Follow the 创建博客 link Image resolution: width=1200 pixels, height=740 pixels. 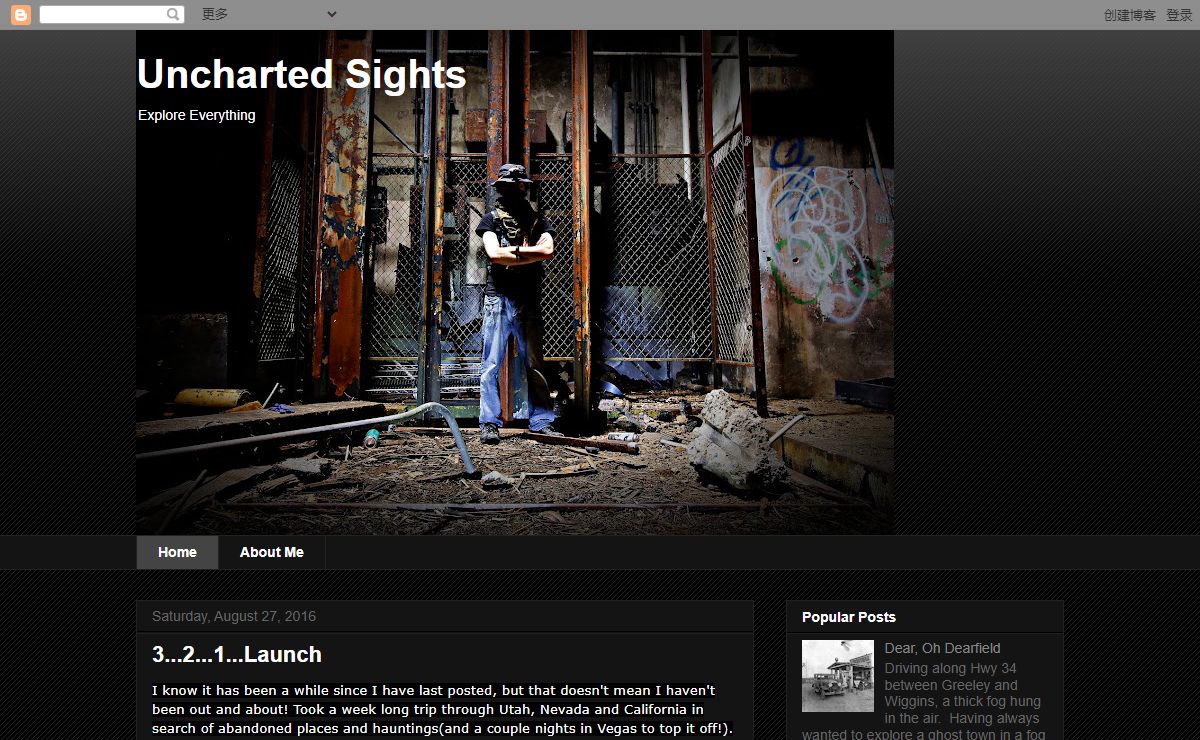pyautogui.click(x=1130, y=15)
